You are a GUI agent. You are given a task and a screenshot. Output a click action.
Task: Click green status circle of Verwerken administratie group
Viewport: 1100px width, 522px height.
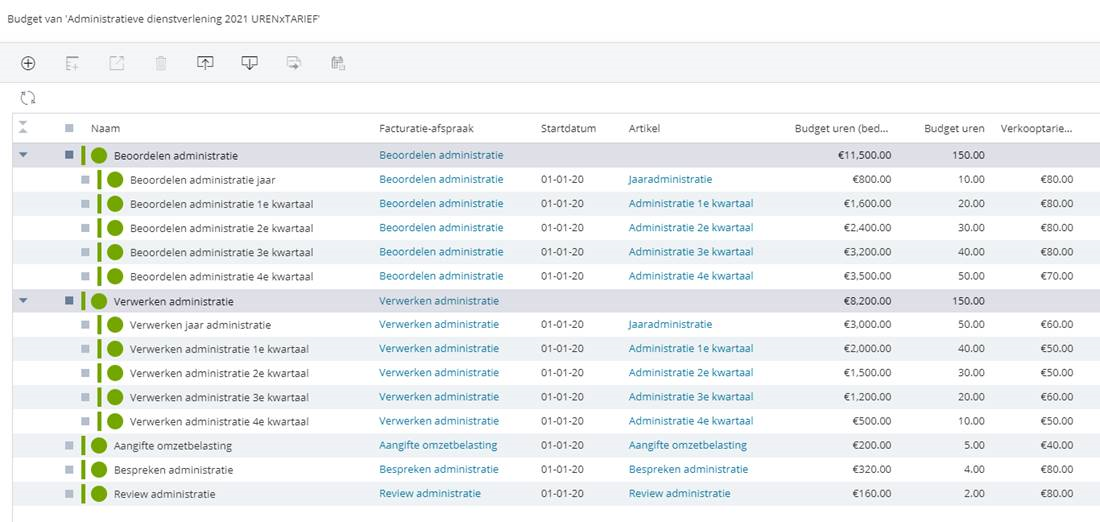tap(99, 301)
